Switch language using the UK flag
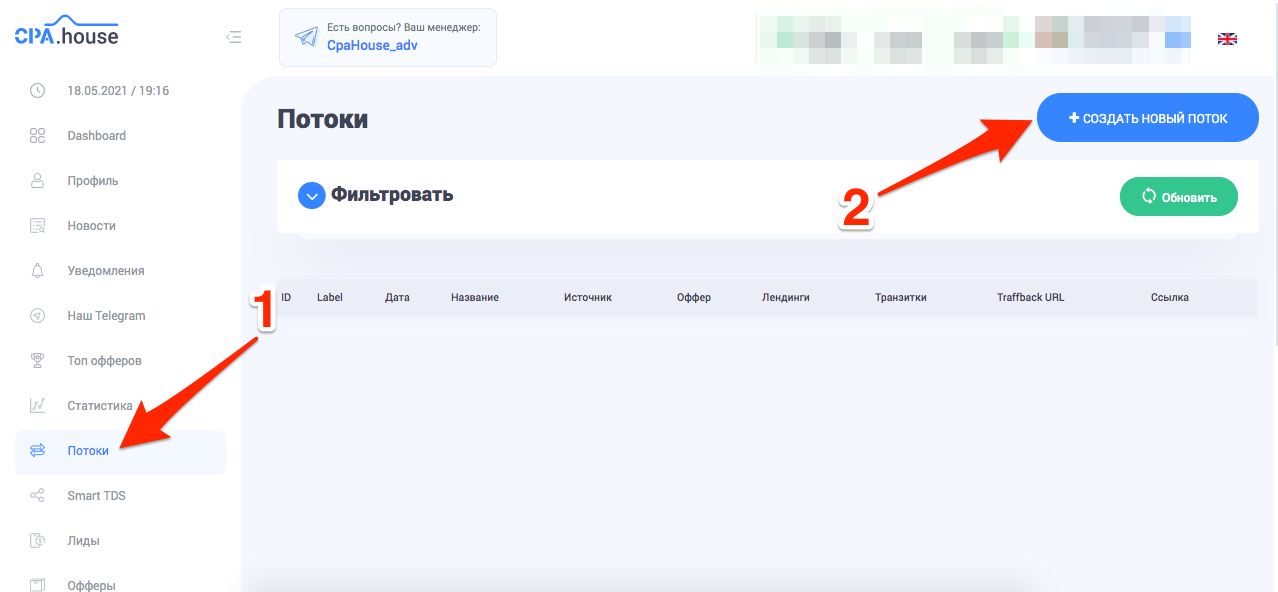Screen dimensions: 1278x592 pyautogui.click(x=1227, y=39)
